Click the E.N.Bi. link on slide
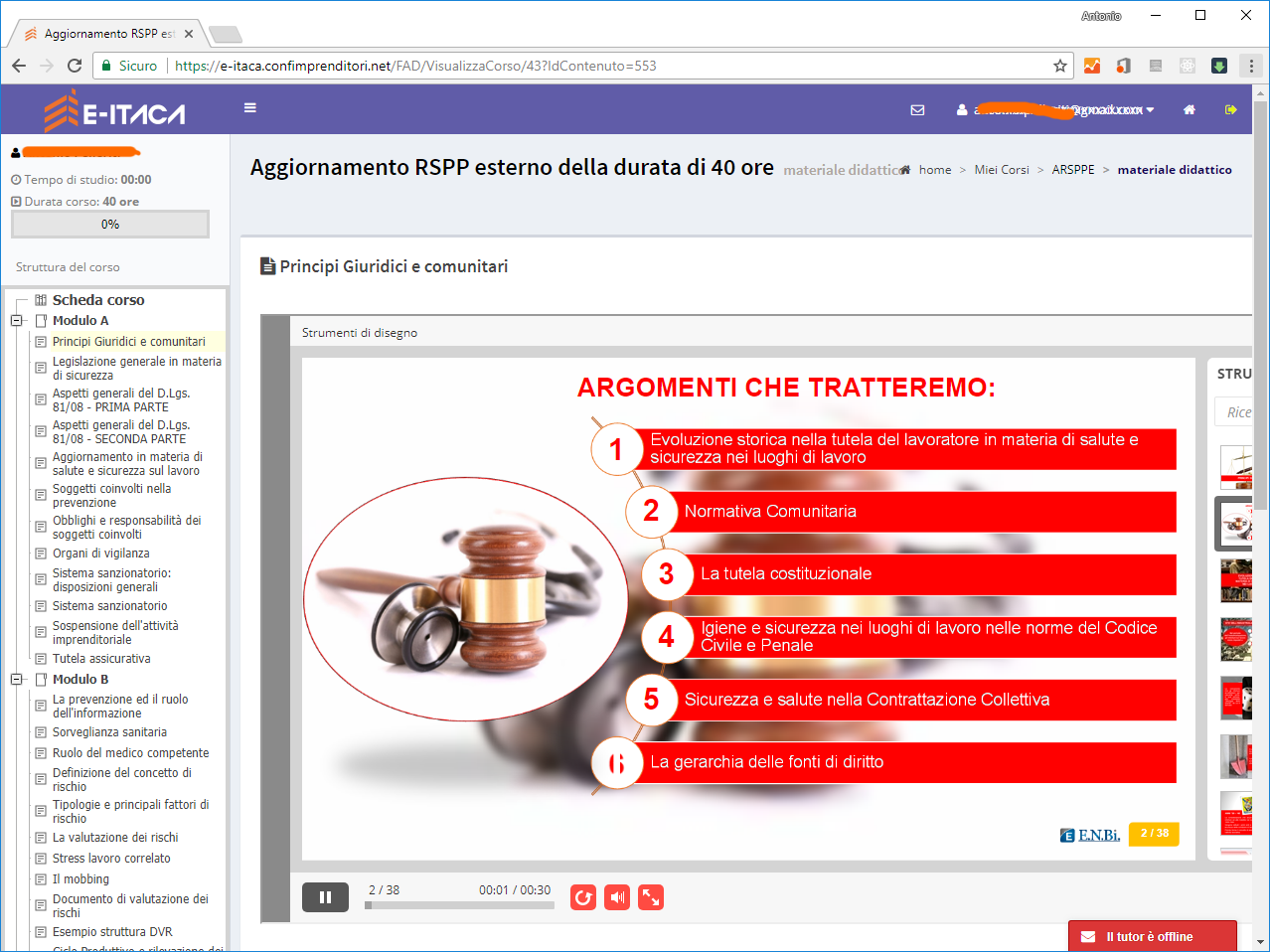Image resolution: width=1270 pixels, height=952 pixels. tap(1090, 835)
